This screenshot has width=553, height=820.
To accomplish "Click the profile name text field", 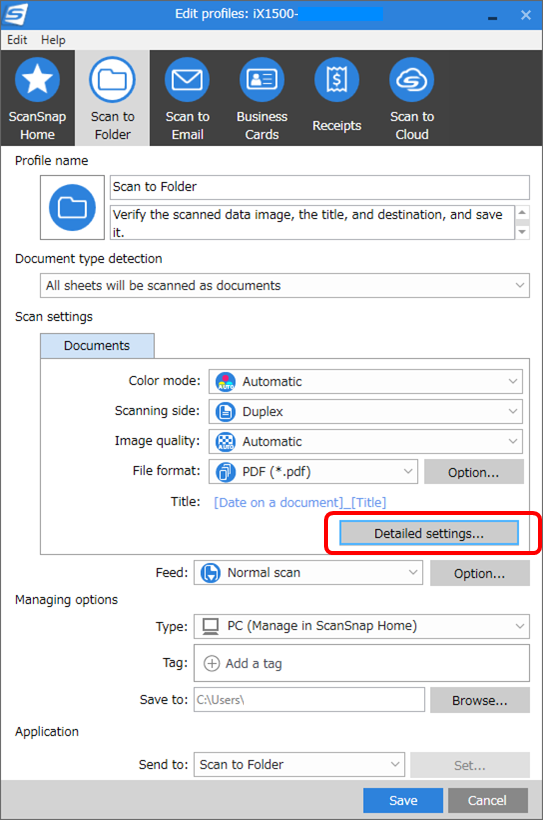I will click(320, 187).
